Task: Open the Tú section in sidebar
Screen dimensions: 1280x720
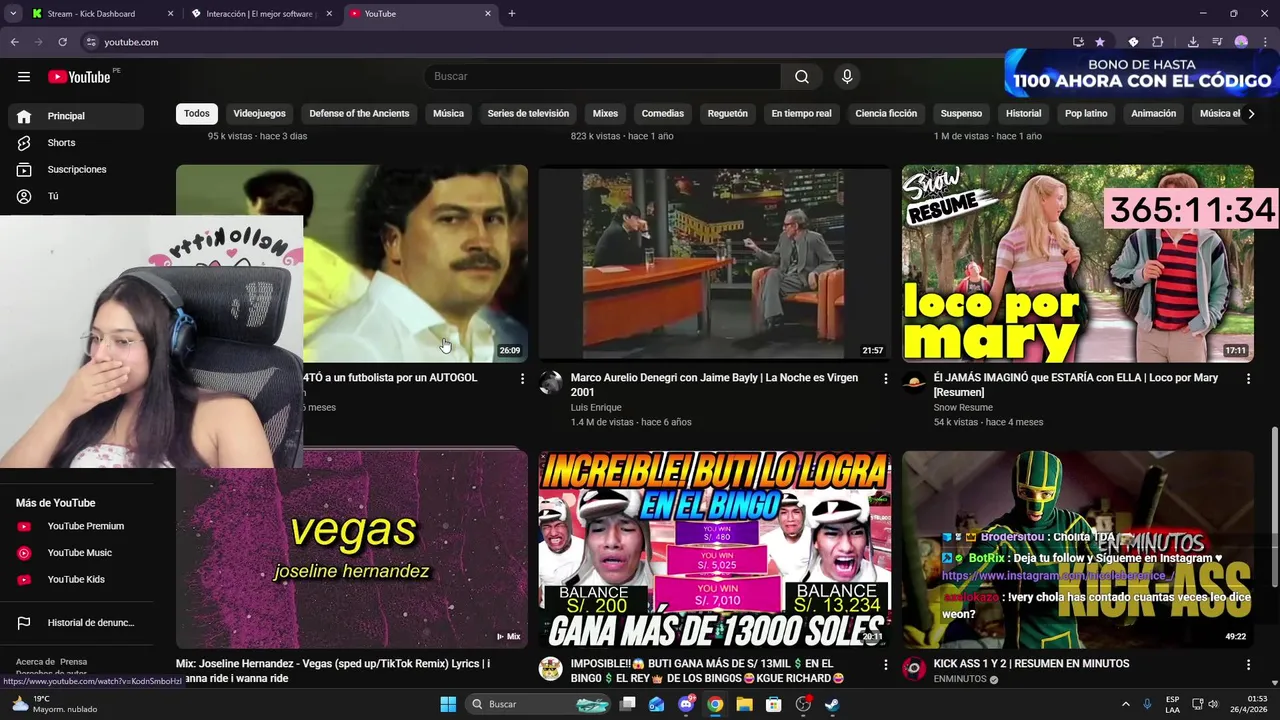Action: pos(76,196)
